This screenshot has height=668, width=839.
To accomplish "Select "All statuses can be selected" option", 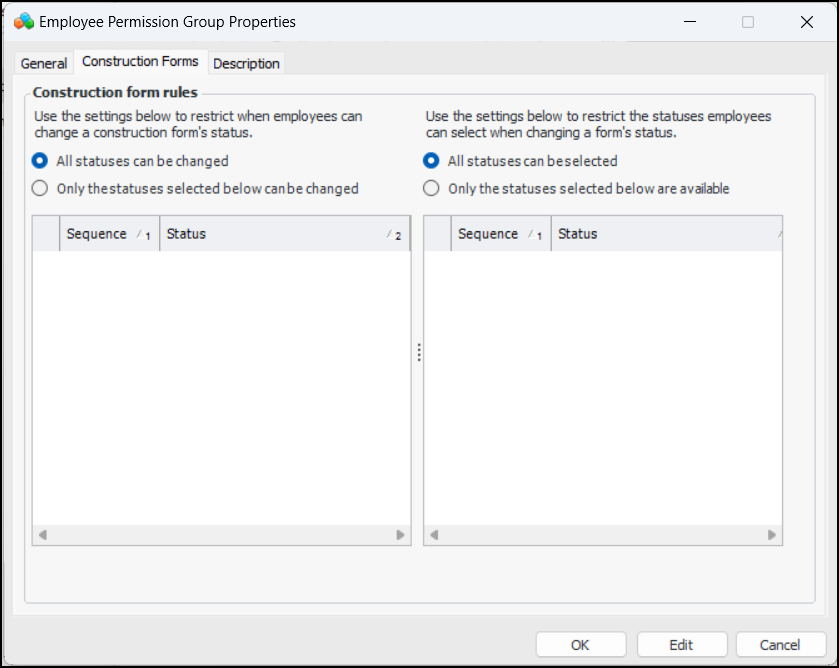I will [x=431, y=161].
